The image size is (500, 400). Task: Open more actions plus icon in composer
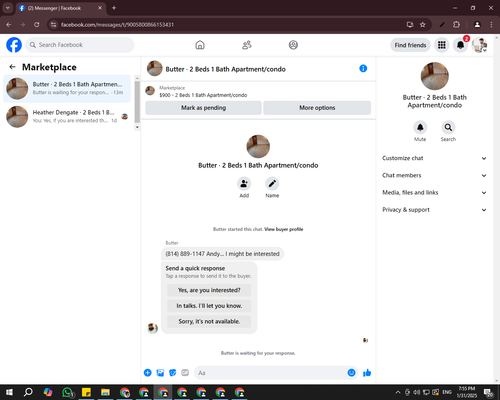tap(148, 373)
